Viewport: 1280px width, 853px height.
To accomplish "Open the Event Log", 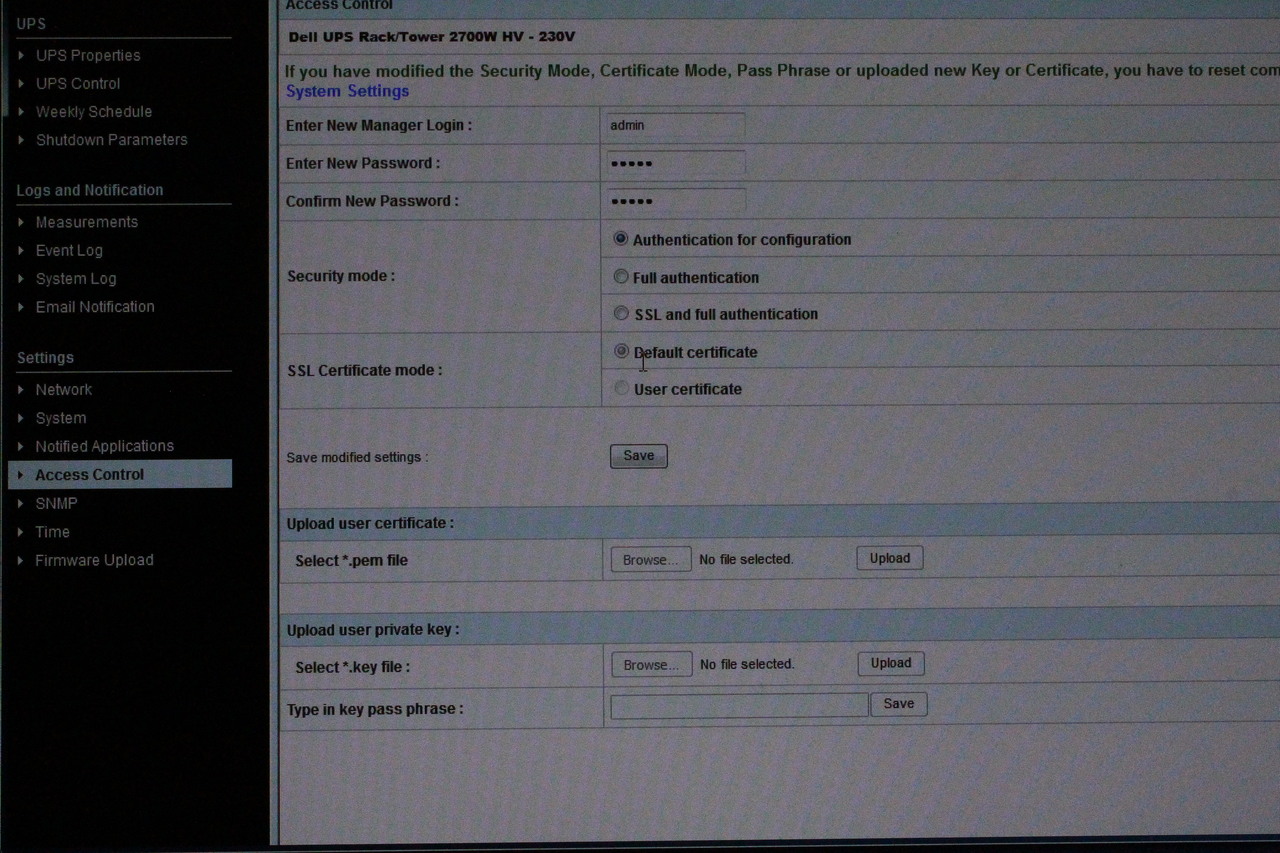I will tap(69, 250).
